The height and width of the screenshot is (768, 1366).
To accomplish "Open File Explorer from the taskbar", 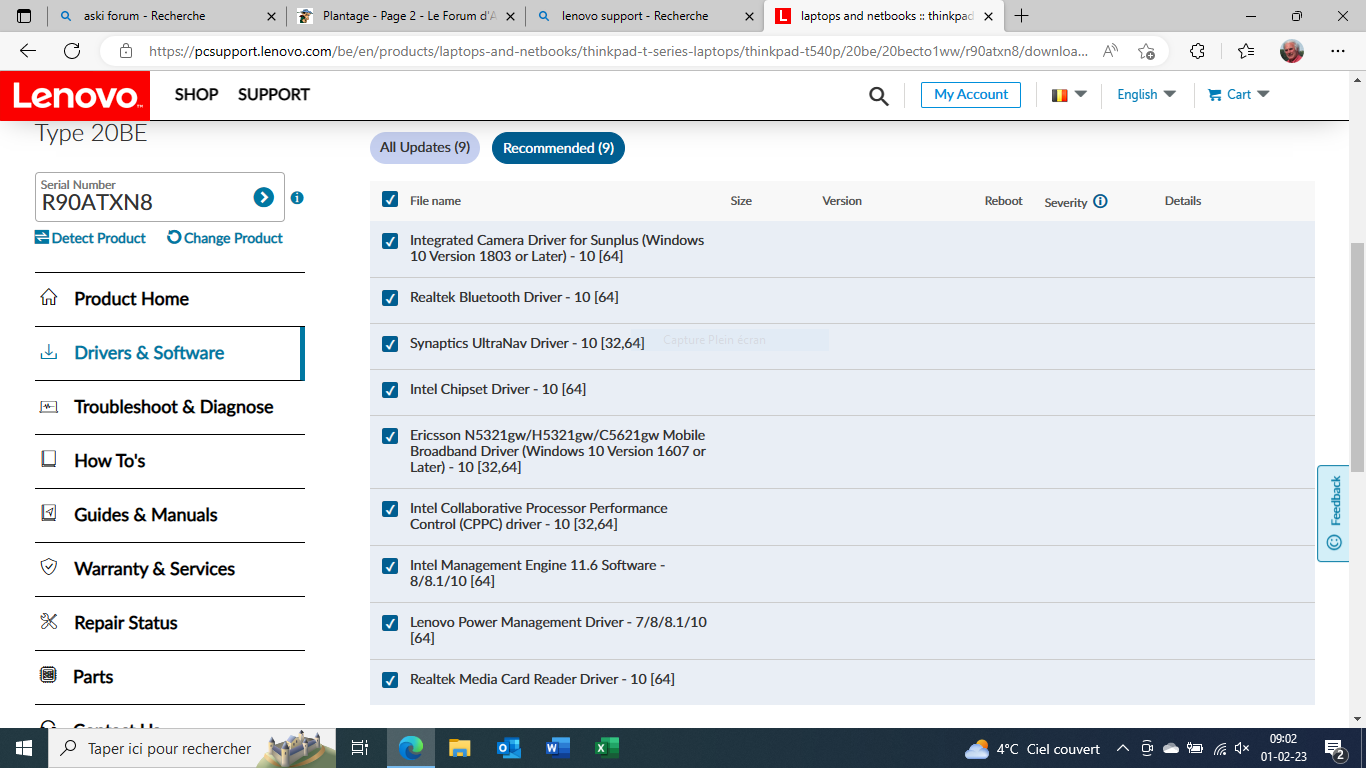I will pos(459,748).
